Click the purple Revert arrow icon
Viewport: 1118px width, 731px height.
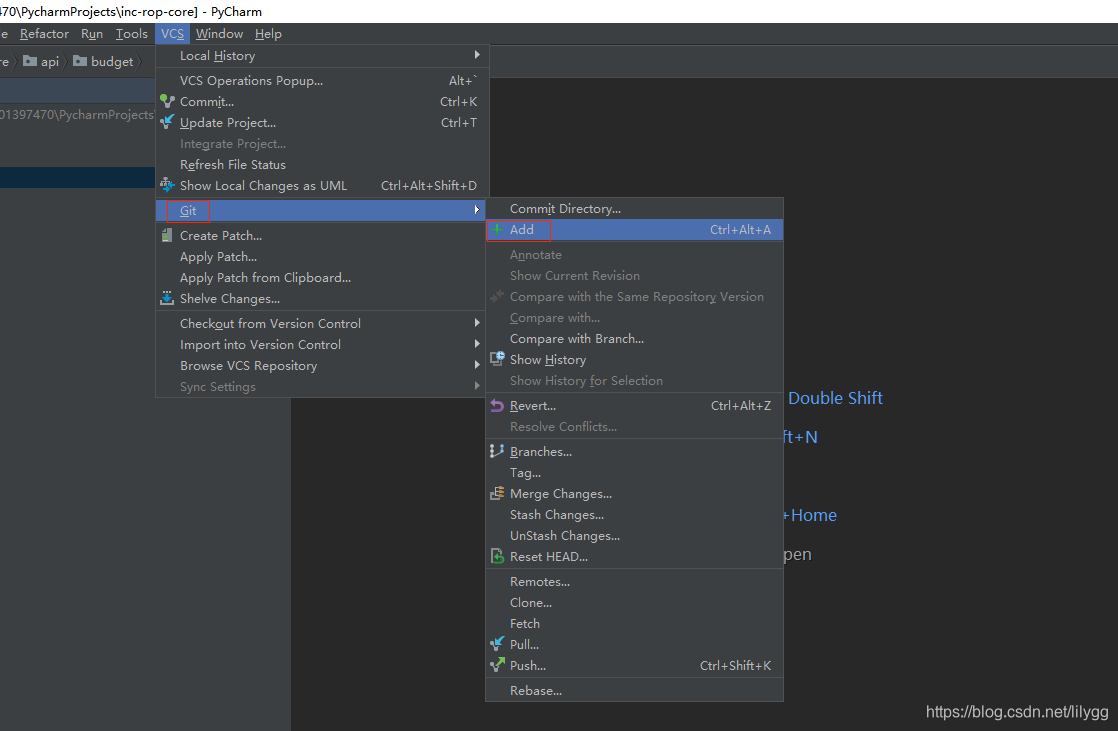click(497, 406)
